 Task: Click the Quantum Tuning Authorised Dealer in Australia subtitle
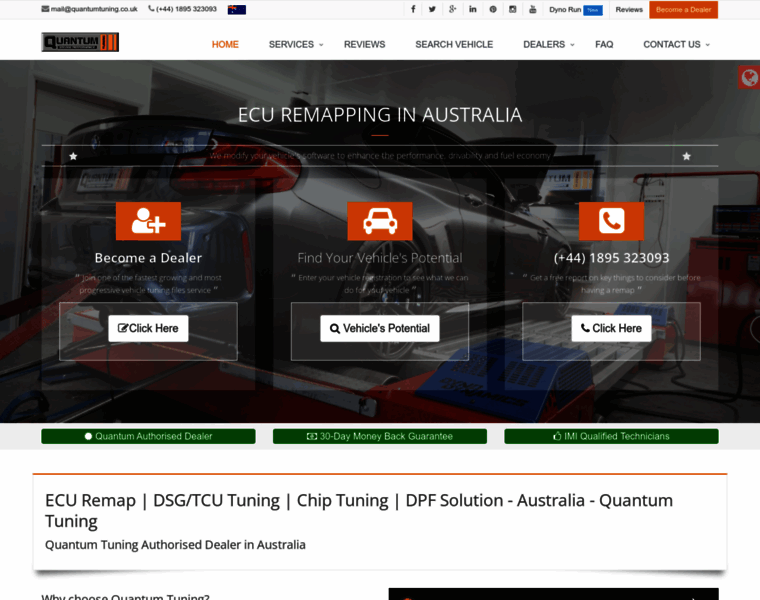click(x=175, y=545)
